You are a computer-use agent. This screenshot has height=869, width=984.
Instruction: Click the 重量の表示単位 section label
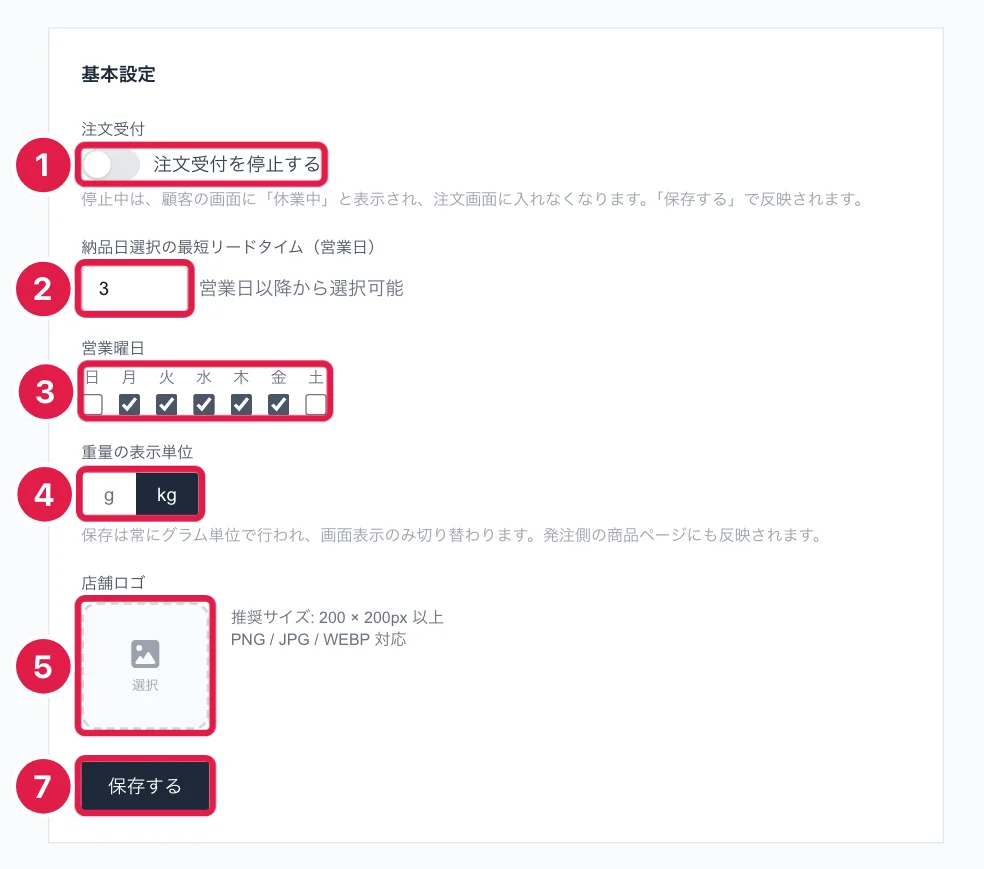(137, 452)
